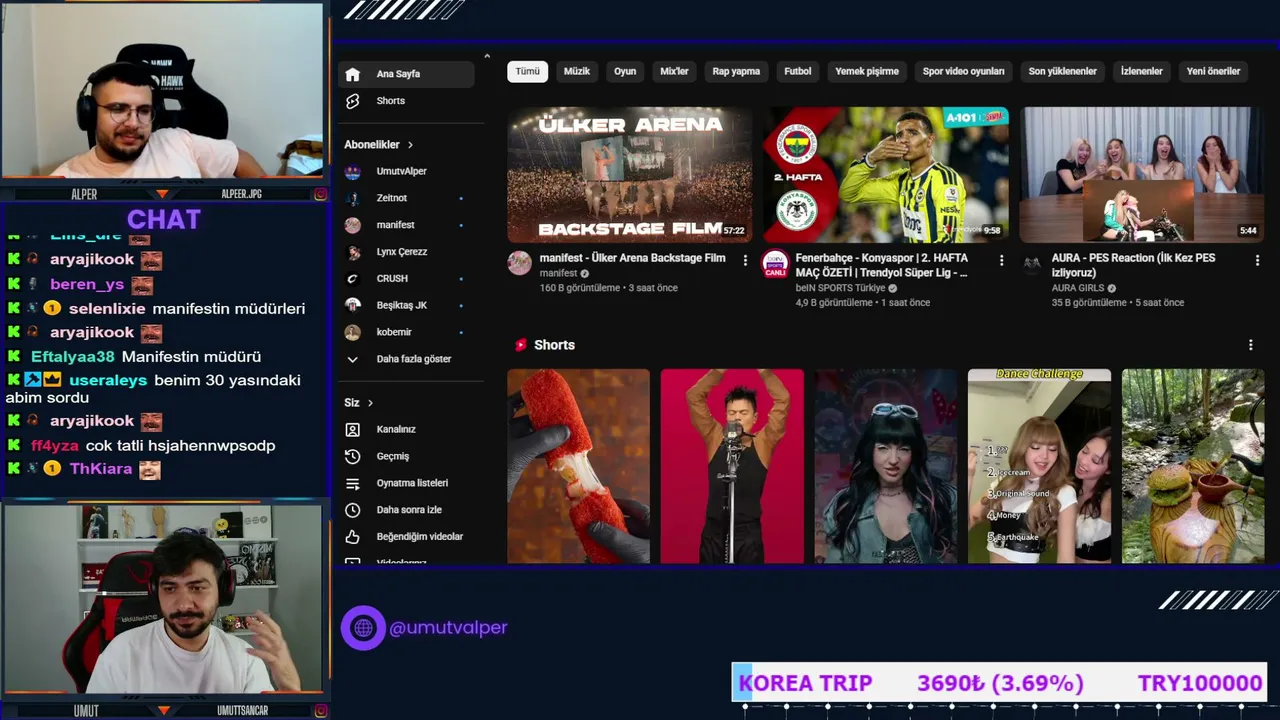
Task: Open the black-haired woman with goggles short
Action: (886, 466)
